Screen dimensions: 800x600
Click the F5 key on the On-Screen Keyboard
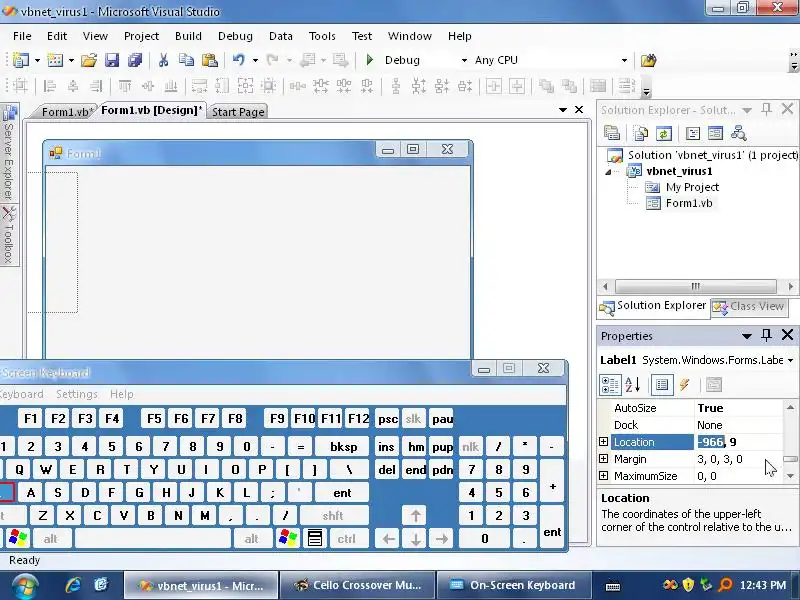pos(154,419)
